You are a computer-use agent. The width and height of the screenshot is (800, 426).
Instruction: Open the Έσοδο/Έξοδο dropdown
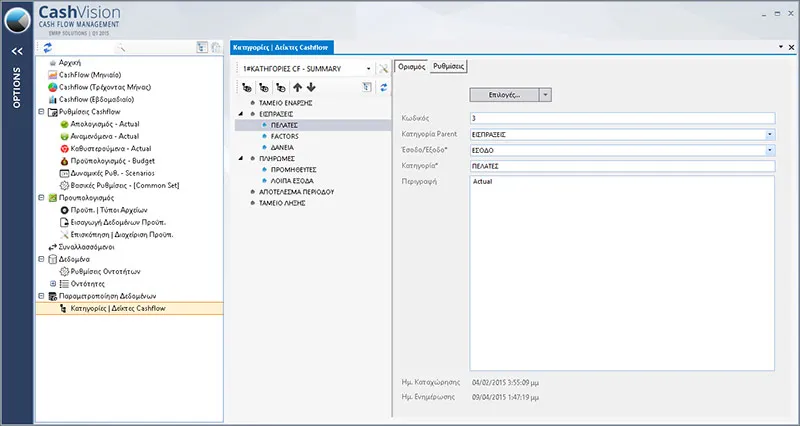tap(769, 151)
